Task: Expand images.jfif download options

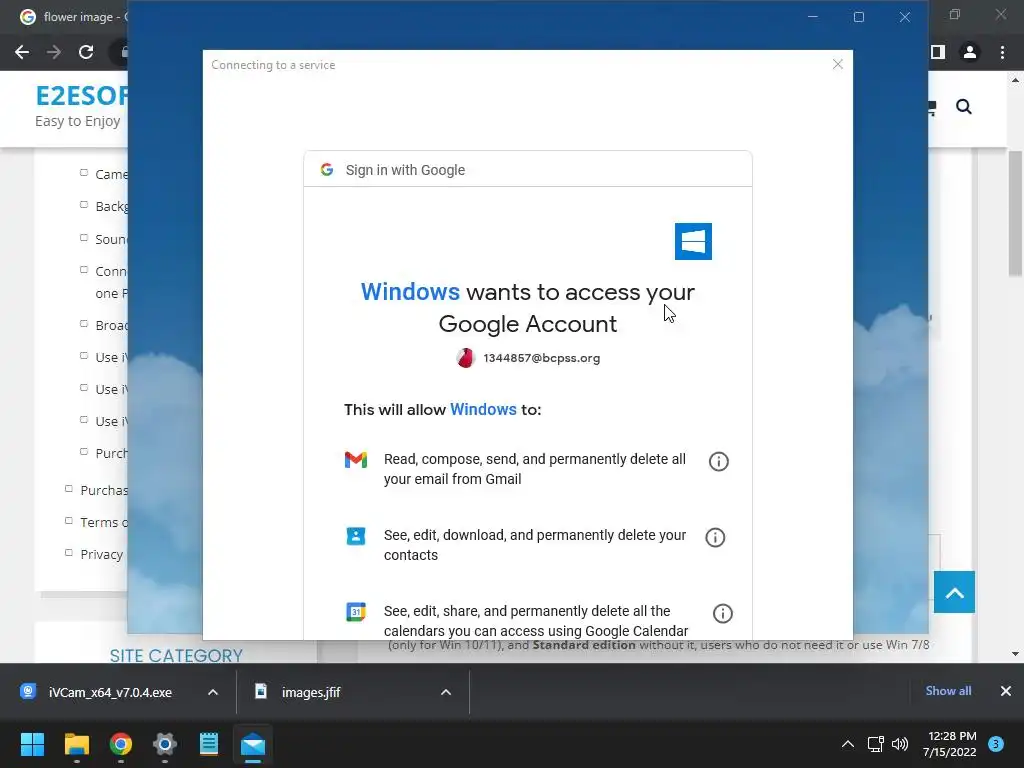Action: [446, 692]
